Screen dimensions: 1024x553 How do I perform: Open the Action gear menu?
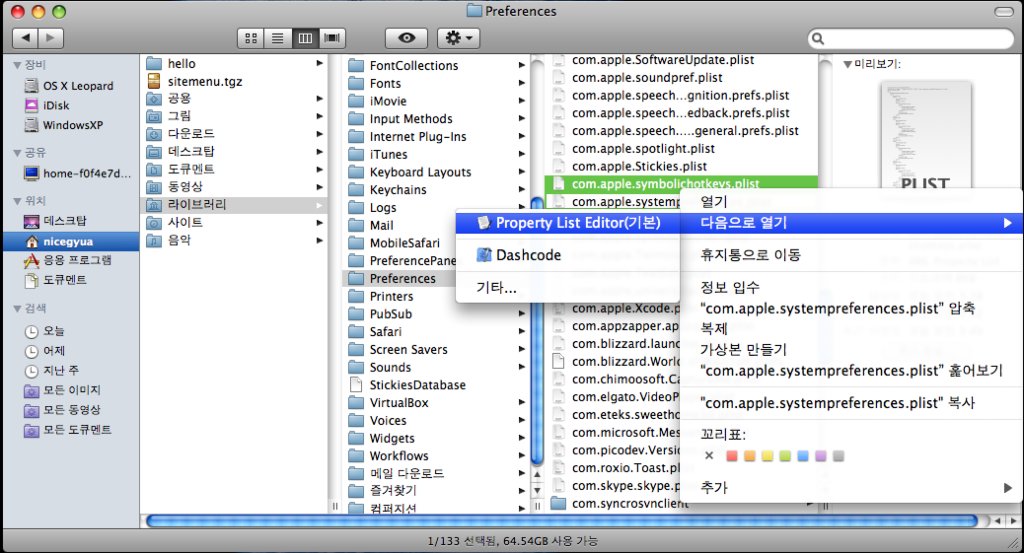(458, 38)
